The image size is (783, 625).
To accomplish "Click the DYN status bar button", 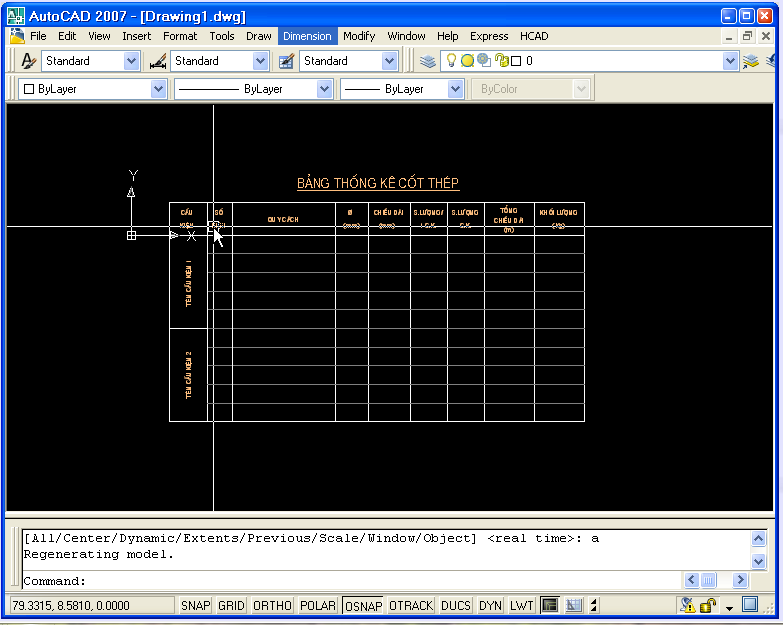I will (490, 605).
